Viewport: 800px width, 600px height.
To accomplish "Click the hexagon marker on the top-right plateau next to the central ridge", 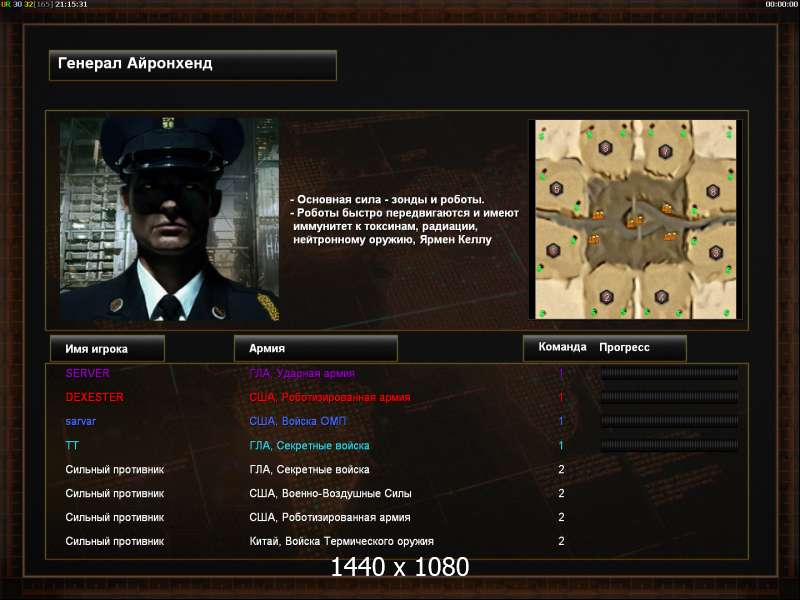I will coord(665,151).
